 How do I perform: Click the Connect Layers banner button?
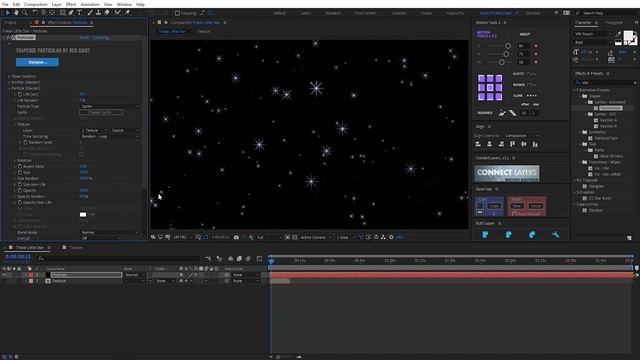(507, 173)
